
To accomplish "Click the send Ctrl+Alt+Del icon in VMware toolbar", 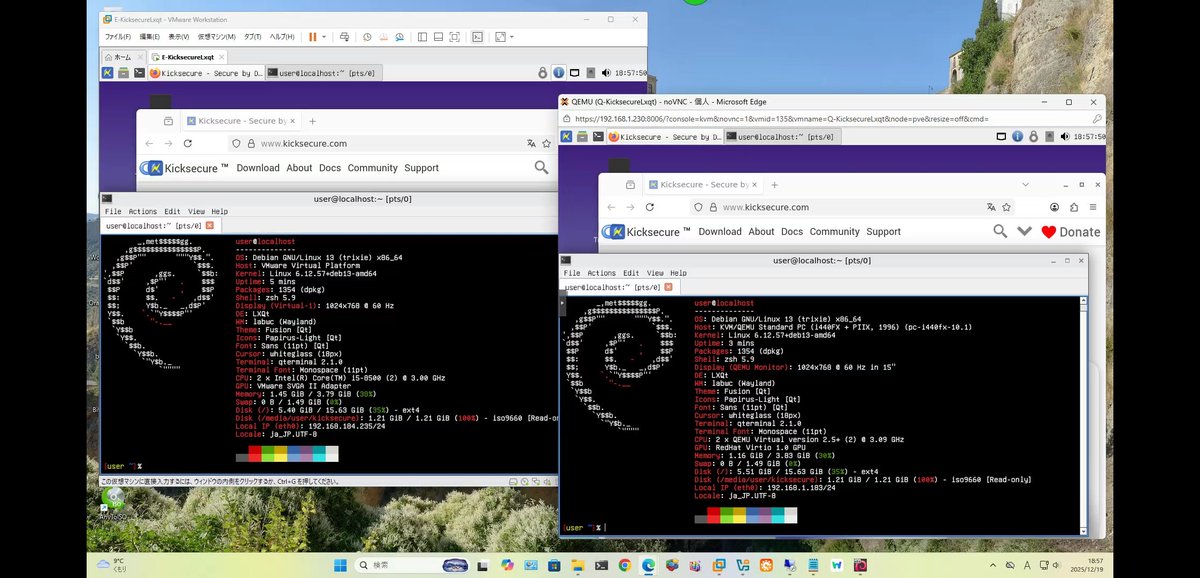I will tap(344, 37).
